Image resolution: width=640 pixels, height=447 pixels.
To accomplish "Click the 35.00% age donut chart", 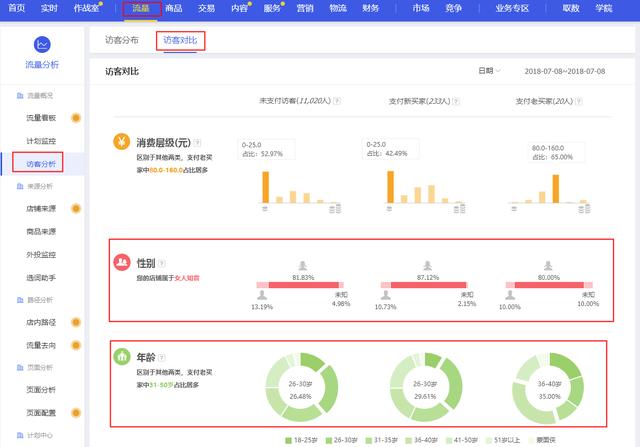I will pyautogui.click(x=548, y=388).
